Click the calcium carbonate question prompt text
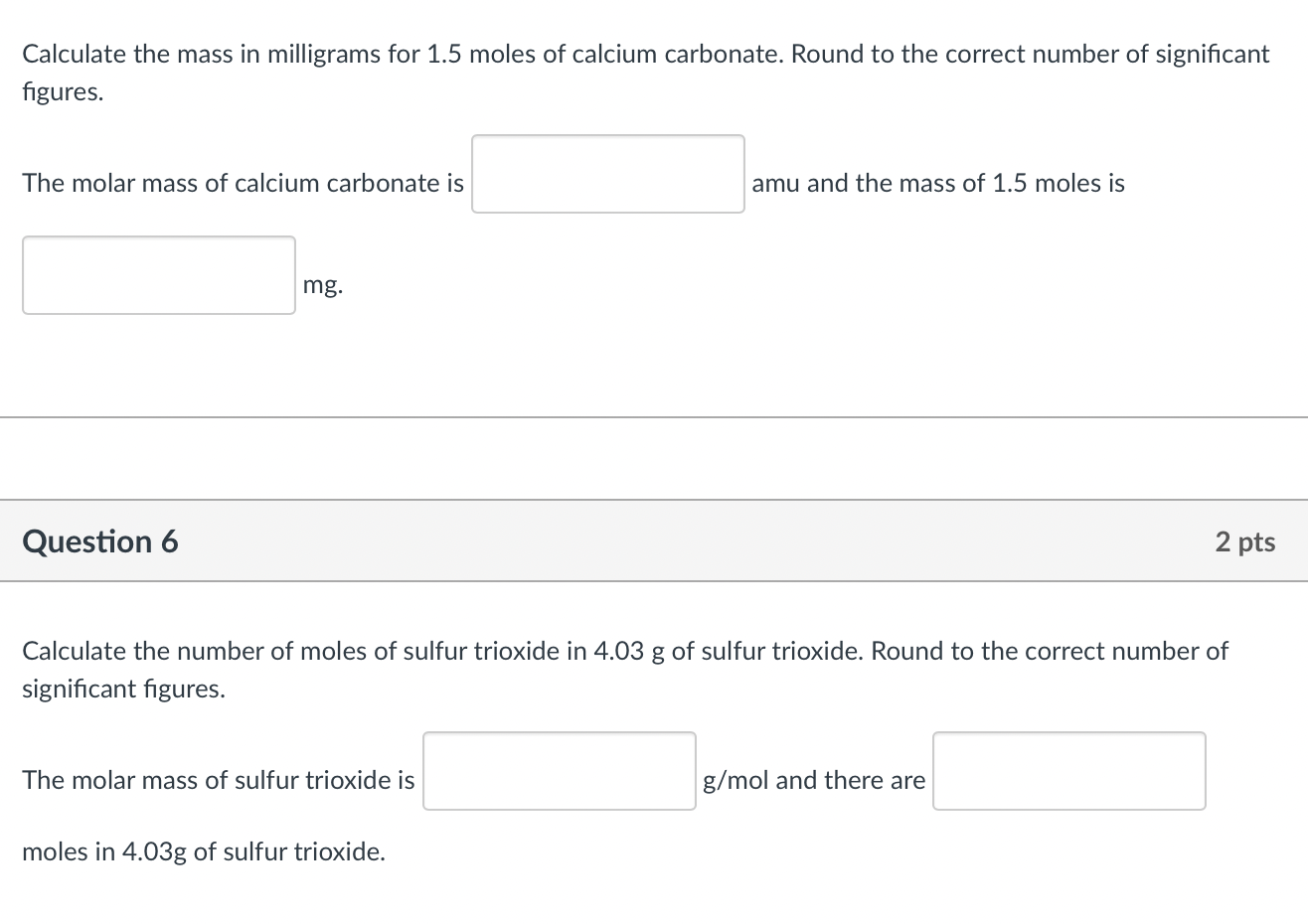The width and height of the screenshot is (1308, 924). point(644,54)
